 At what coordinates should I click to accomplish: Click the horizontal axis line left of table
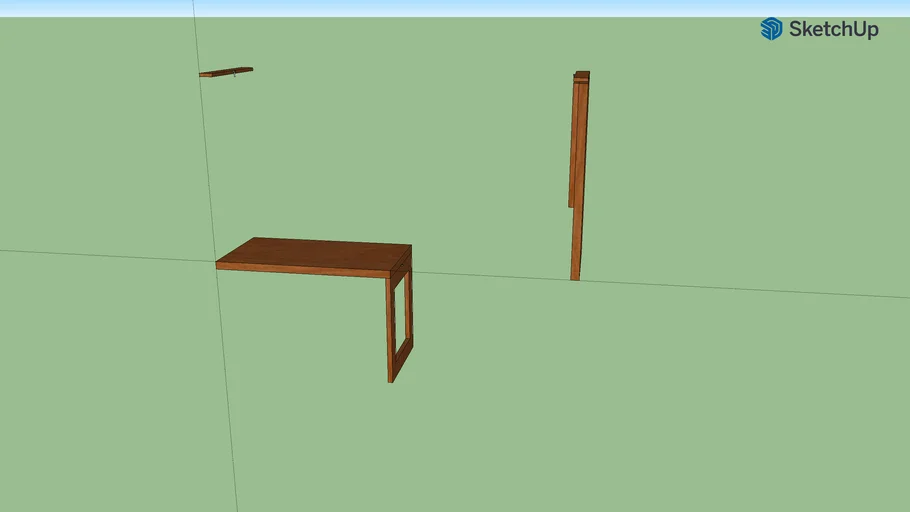100,255
